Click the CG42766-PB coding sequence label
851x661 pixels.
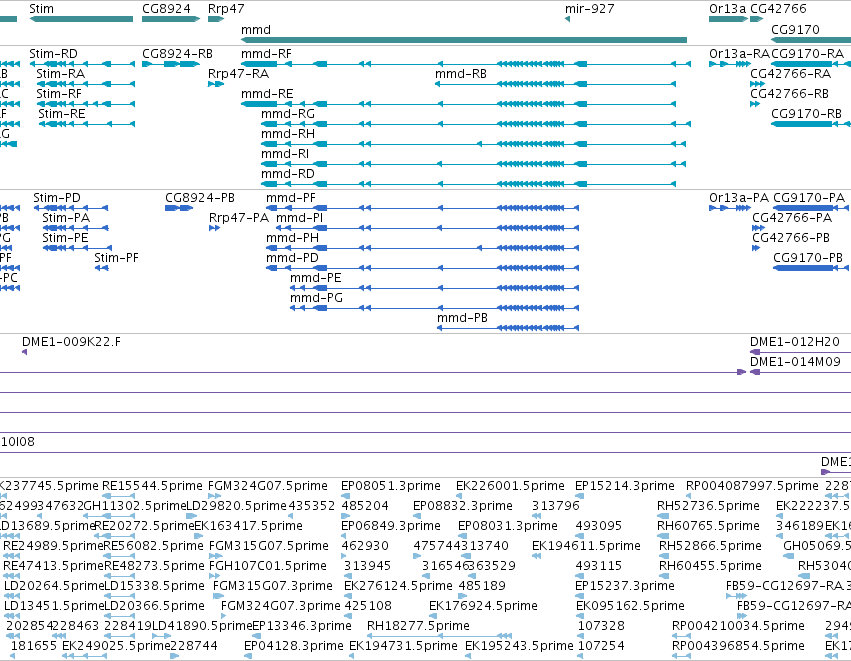(x=791, y=238)
